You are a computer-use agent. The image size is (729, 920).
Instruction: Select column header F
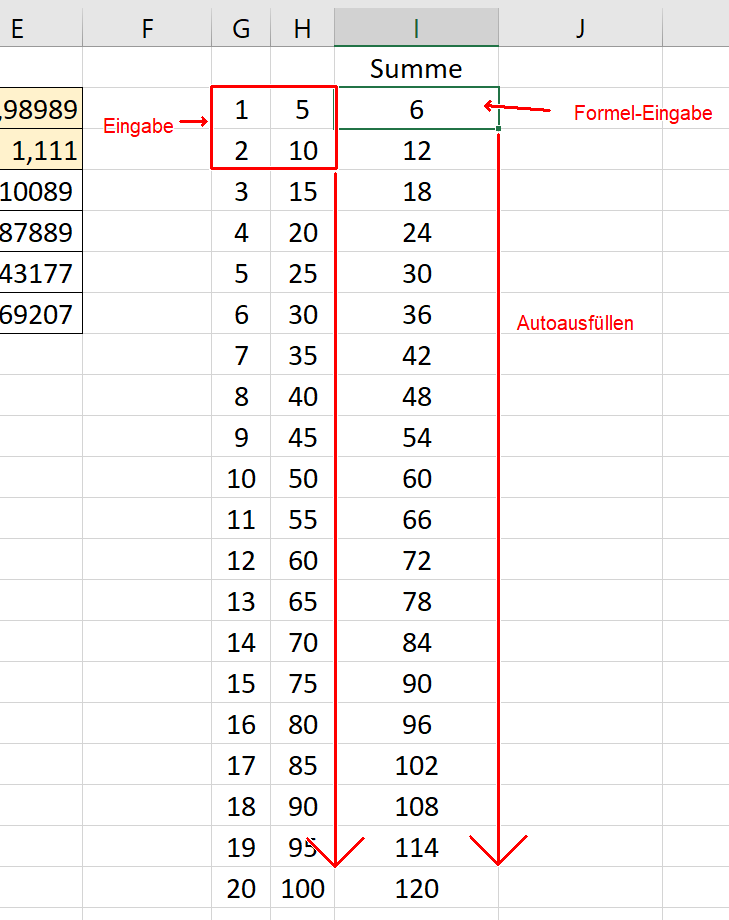[147, 28]
